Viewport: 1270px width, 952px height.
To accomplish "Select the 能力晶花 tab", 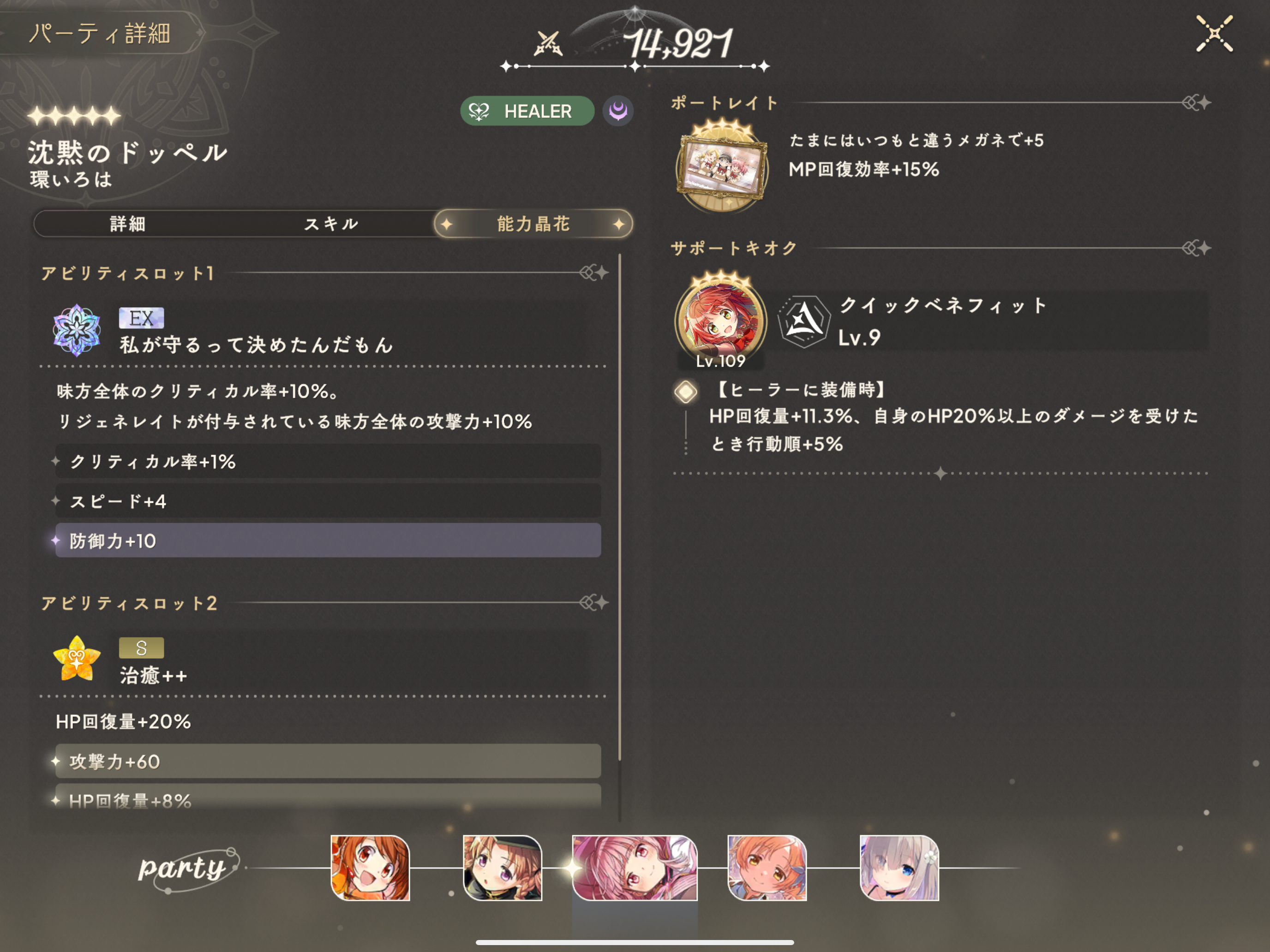I will coord(533,224).
